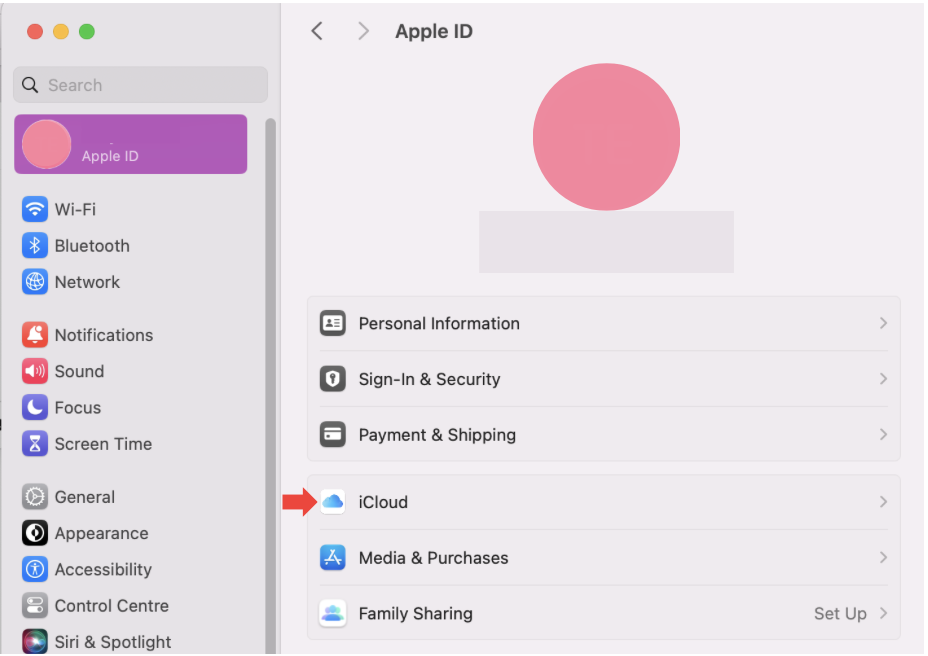The image size is (928, 656).
Task: Expand the Payment & Shipping section
Action: point(604,434)
